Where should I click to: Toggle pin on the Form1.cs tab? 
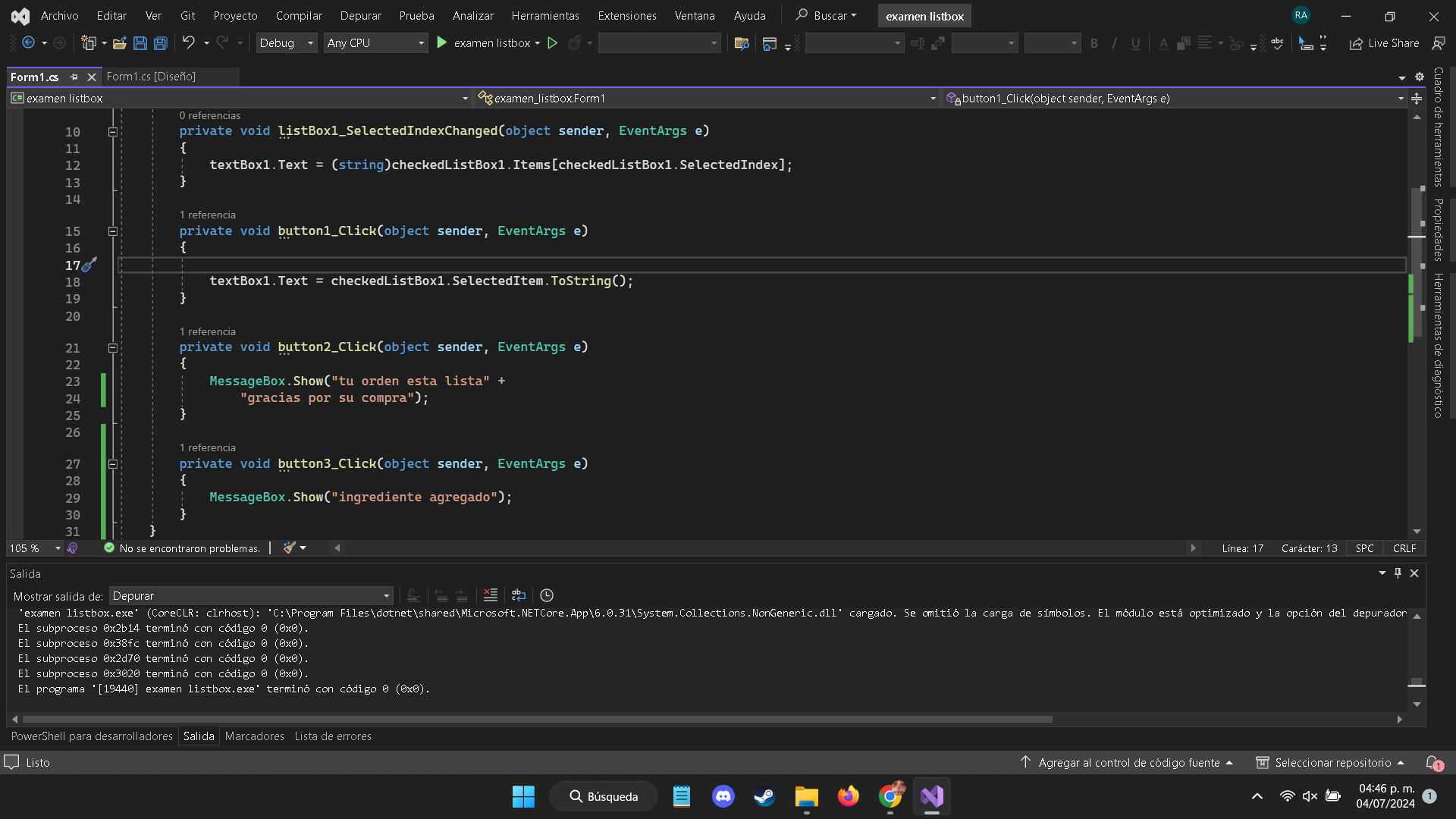(x=74, y=77)
